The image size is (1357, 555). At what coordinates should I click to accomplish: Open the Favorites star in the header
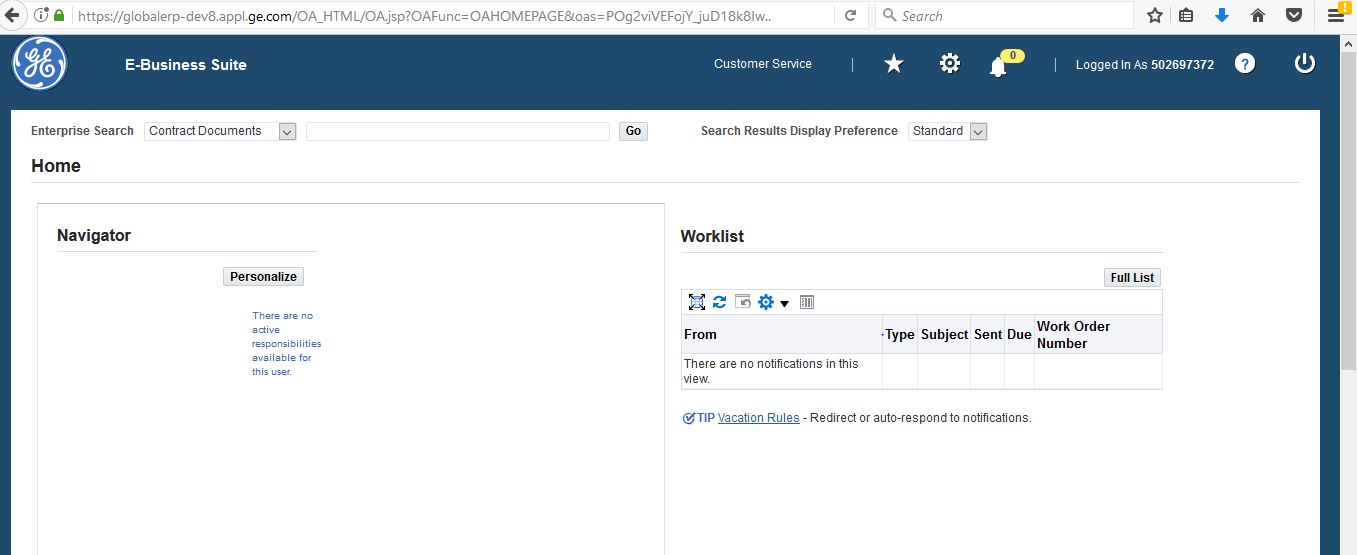[x=894, y=64]
